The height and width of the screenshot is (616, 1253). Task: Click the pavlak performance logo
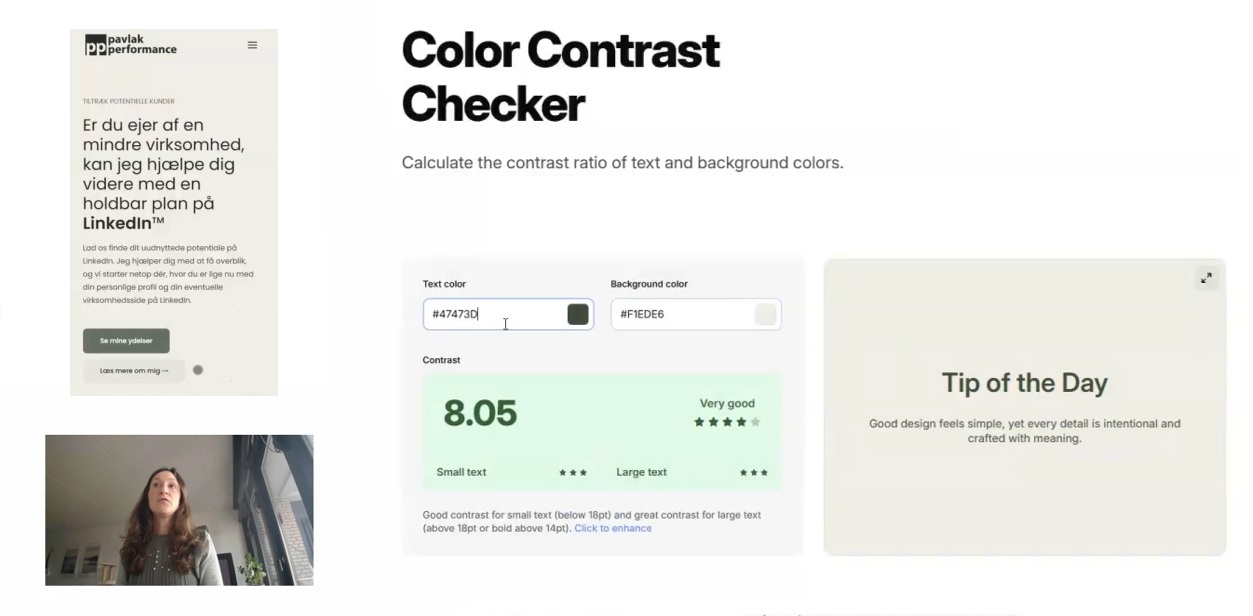[131, 45]
